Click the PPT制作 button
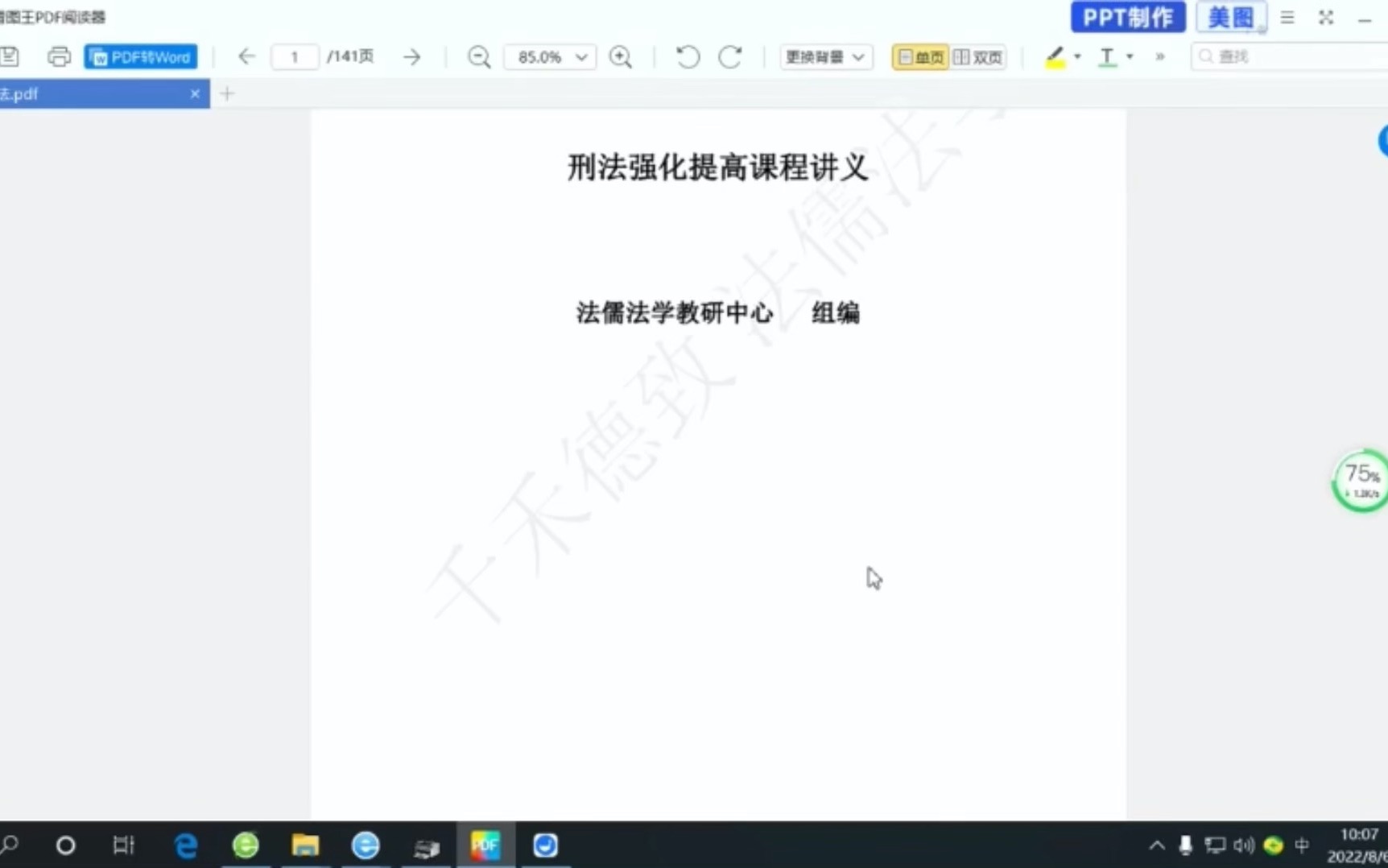Screen dimensions: 1388x868 pos(1127,17)
